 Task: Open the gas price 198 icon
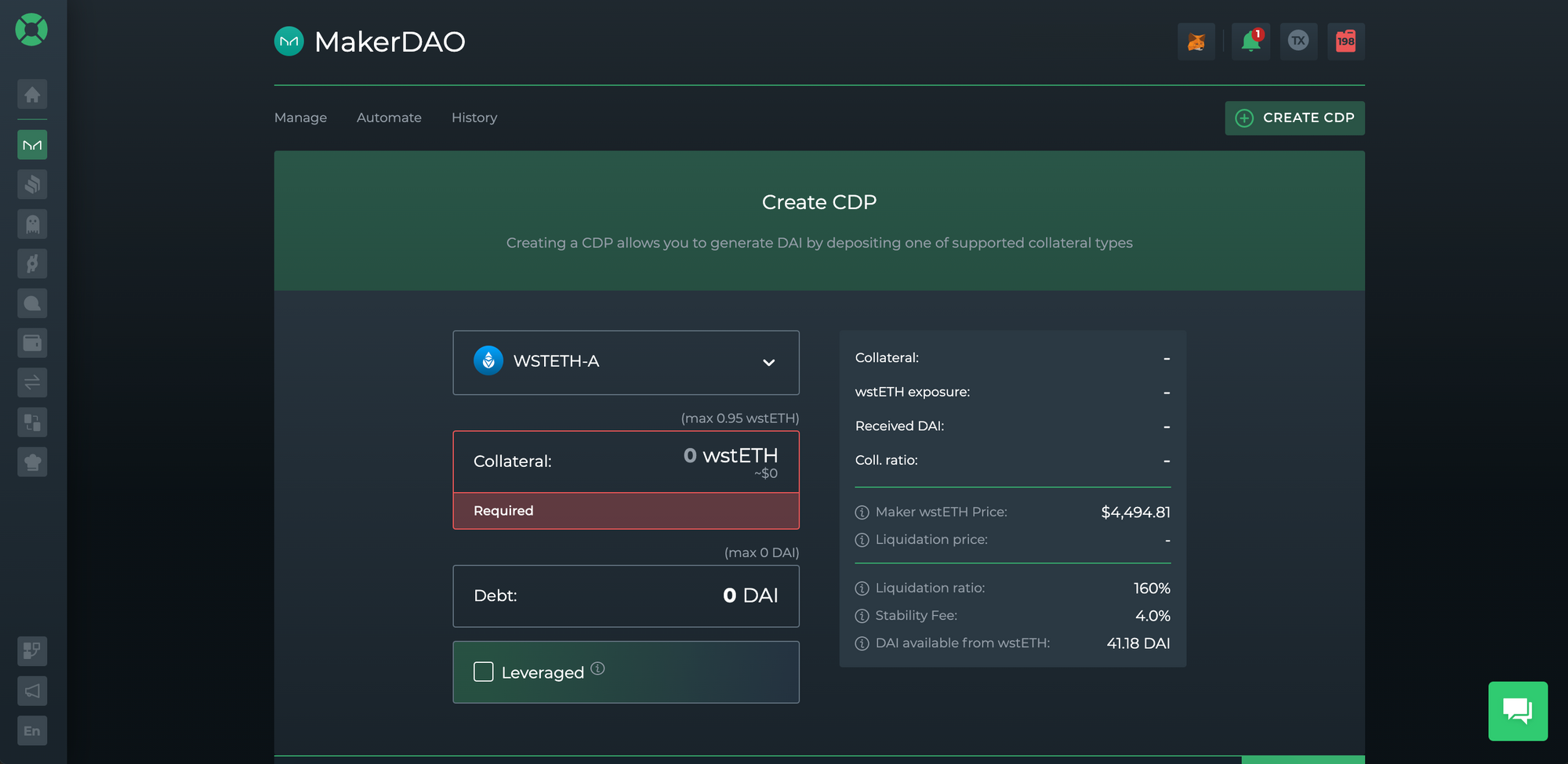[1346, 42]
